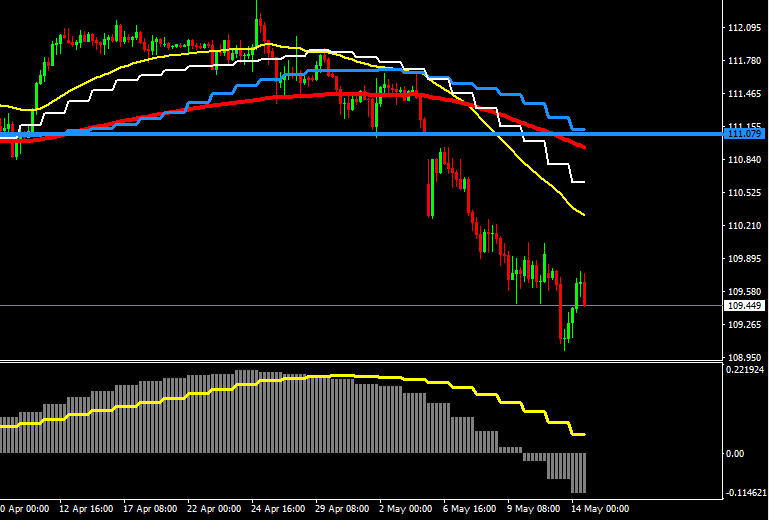Click the 110.840 price scale value
The image size is (769, 520).
[x=744, y=159]
